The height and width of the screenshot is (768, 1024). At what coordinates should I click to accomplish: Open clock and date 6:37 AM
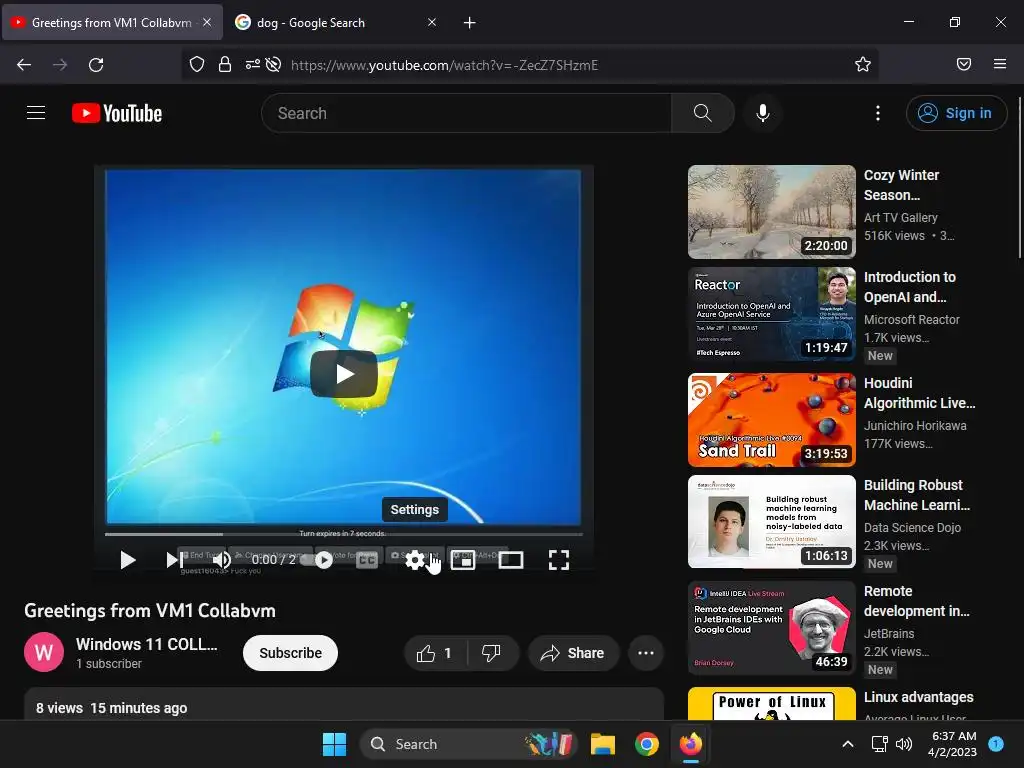pos(952,744)
